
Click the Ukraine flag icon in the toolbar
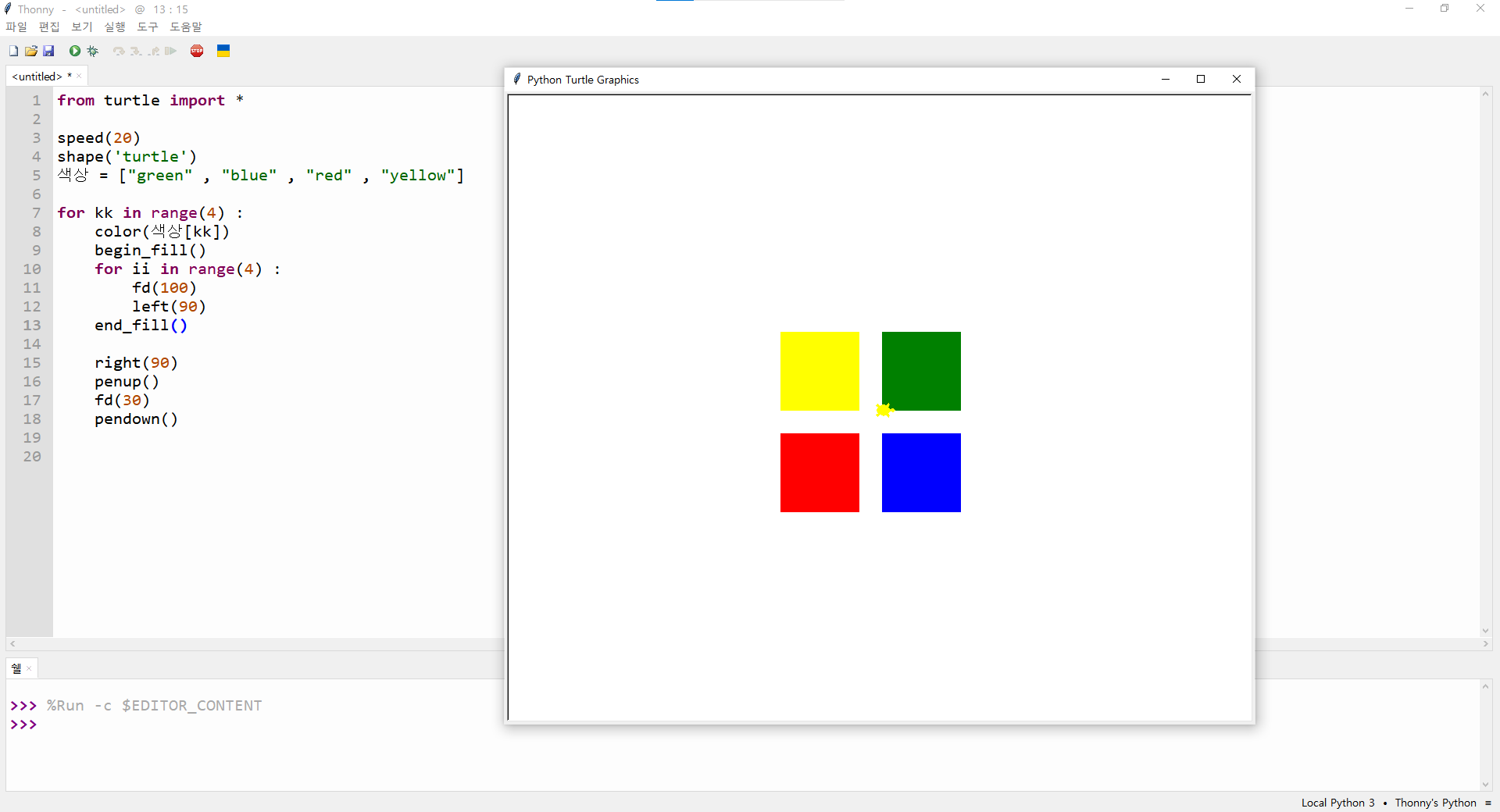[x=223, y=51]
